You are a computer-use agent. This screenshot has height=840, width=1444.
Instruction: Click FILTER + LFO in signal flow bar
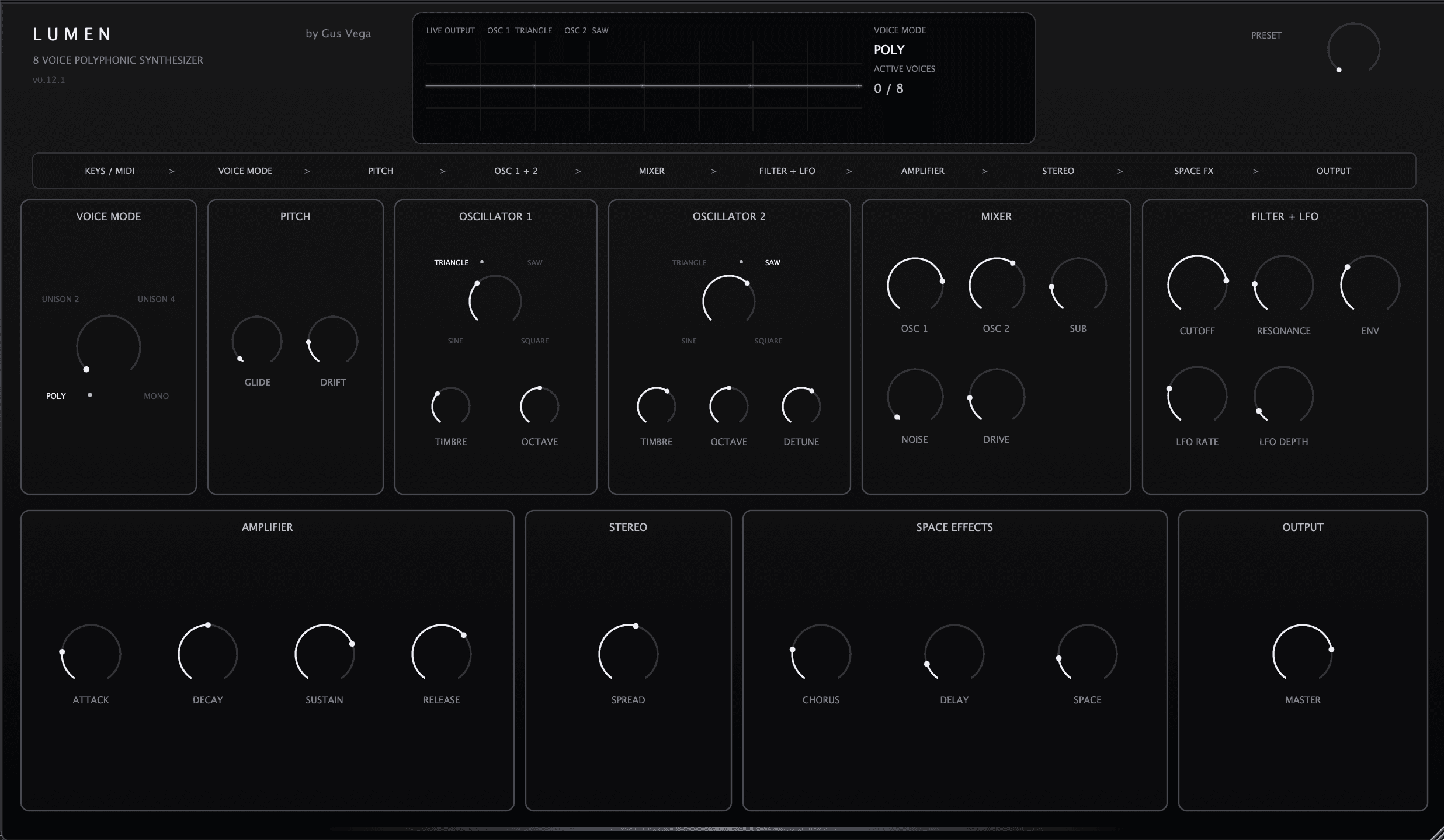pos(787,171)
